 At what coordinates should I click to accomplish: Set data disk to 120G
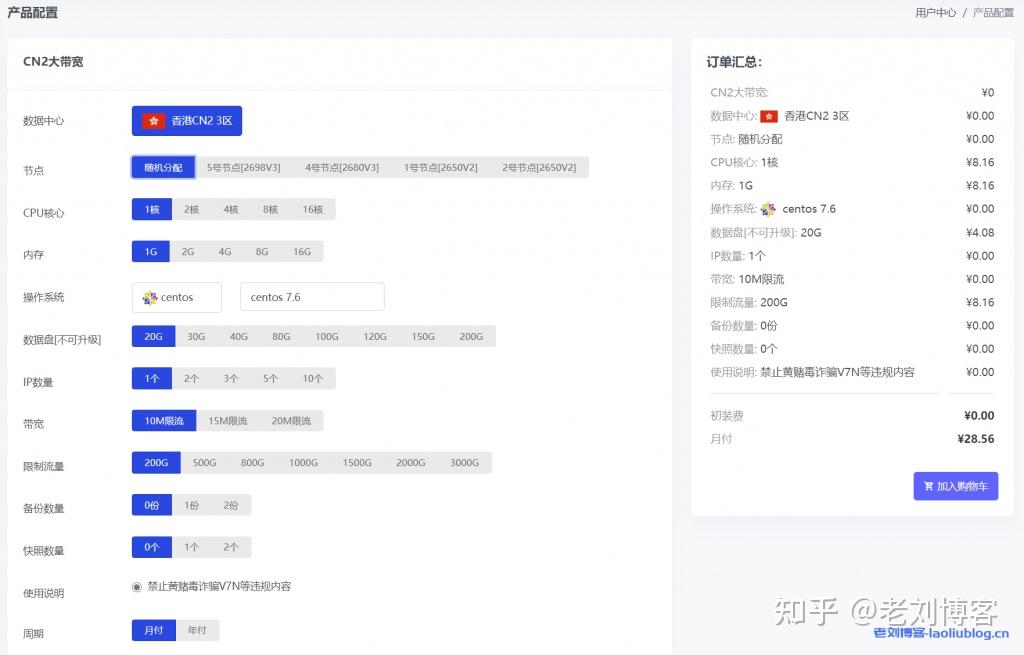click(375, 336)
